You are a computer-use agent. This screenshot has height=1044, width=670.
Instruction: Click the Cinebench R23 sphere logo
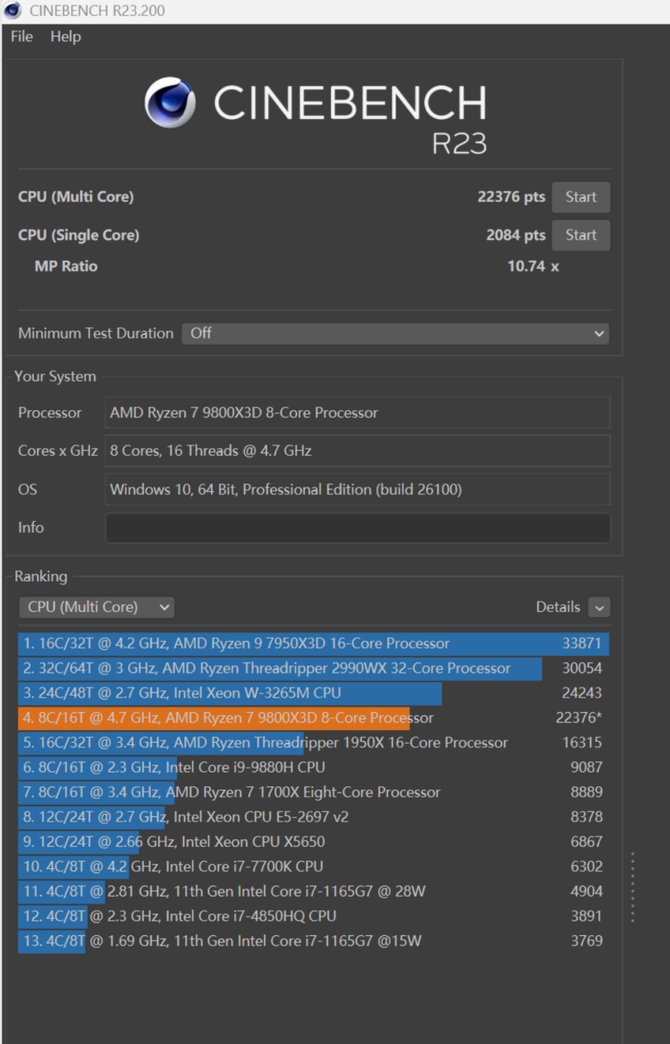[170, 103]
